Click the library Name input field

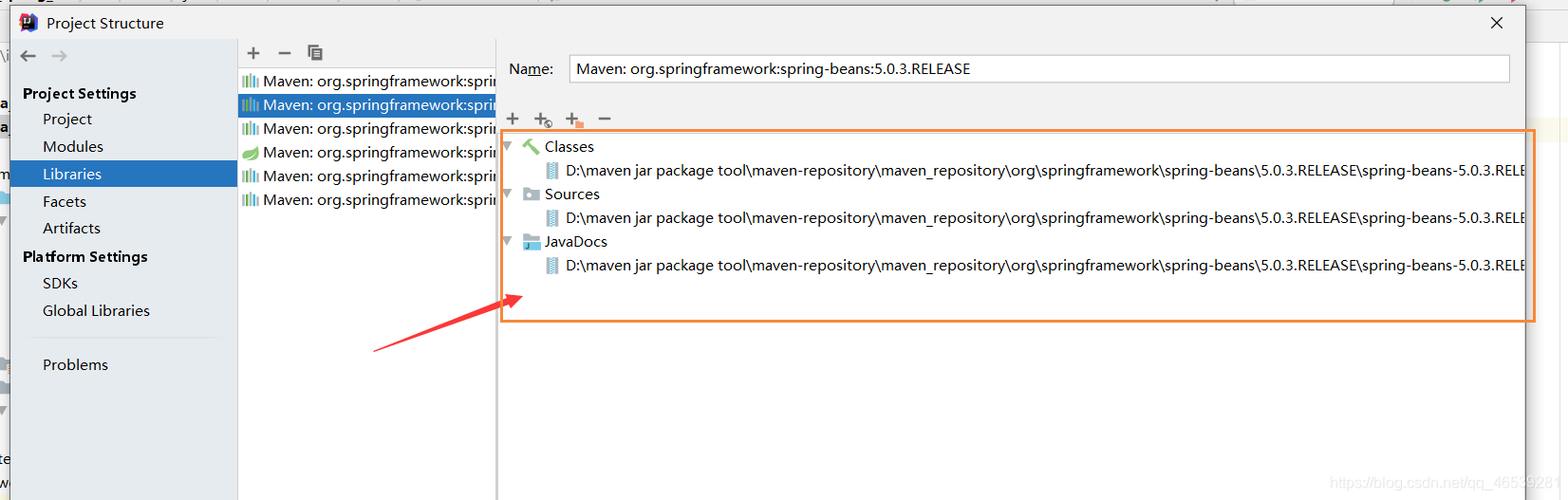1039,69
